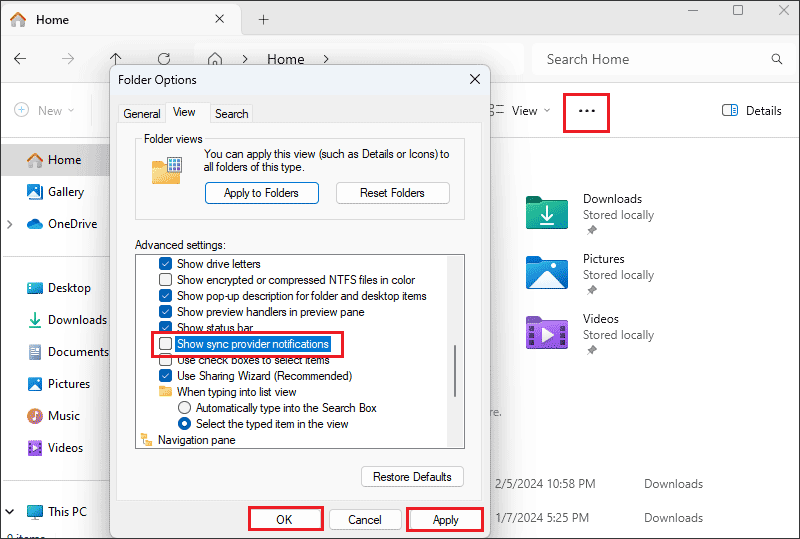
Task: Toggle the Show status bar checkbox
Action: click(165, 327)
